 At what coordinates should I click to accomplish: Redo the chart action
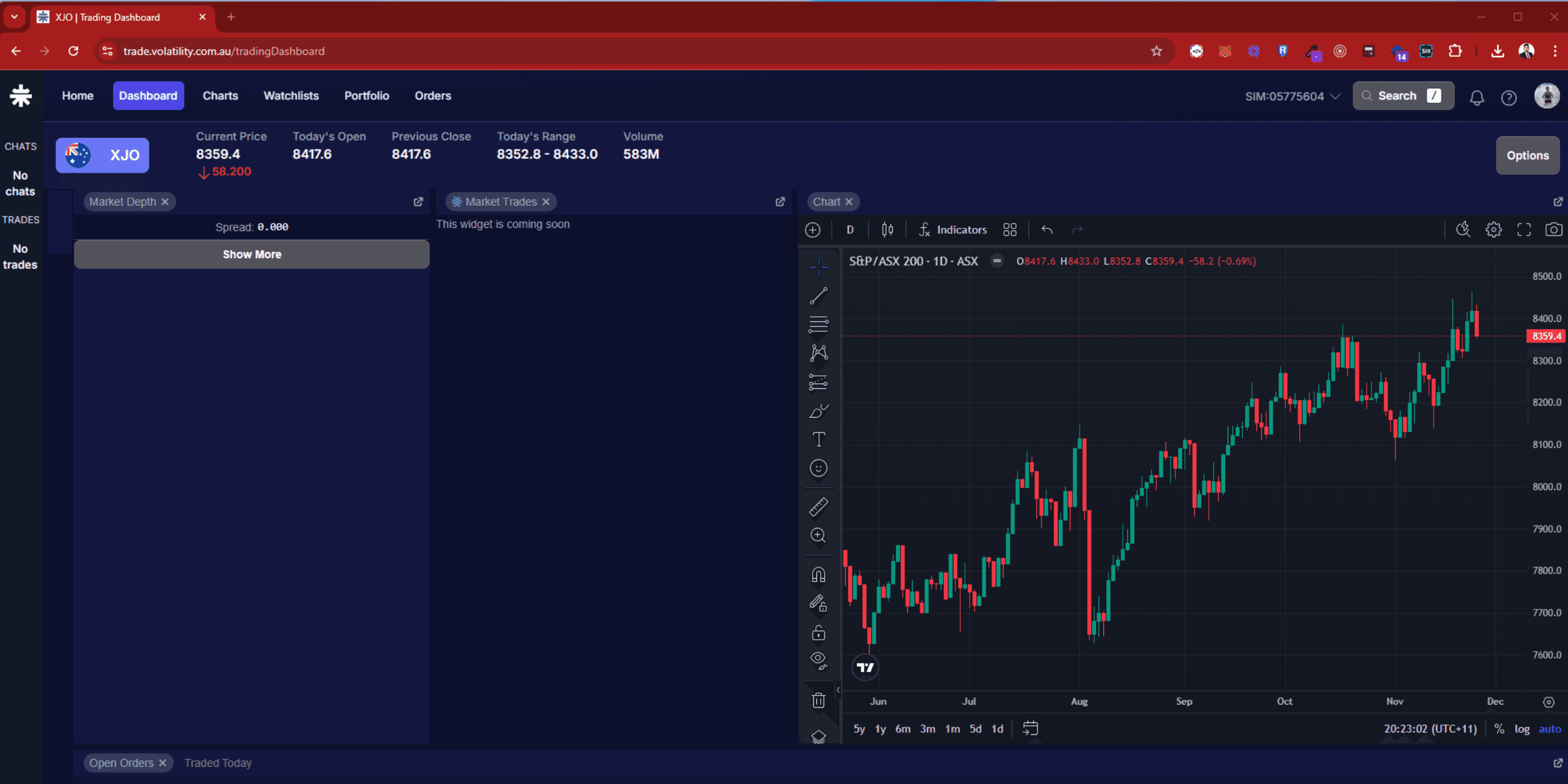pos(1077,230)
